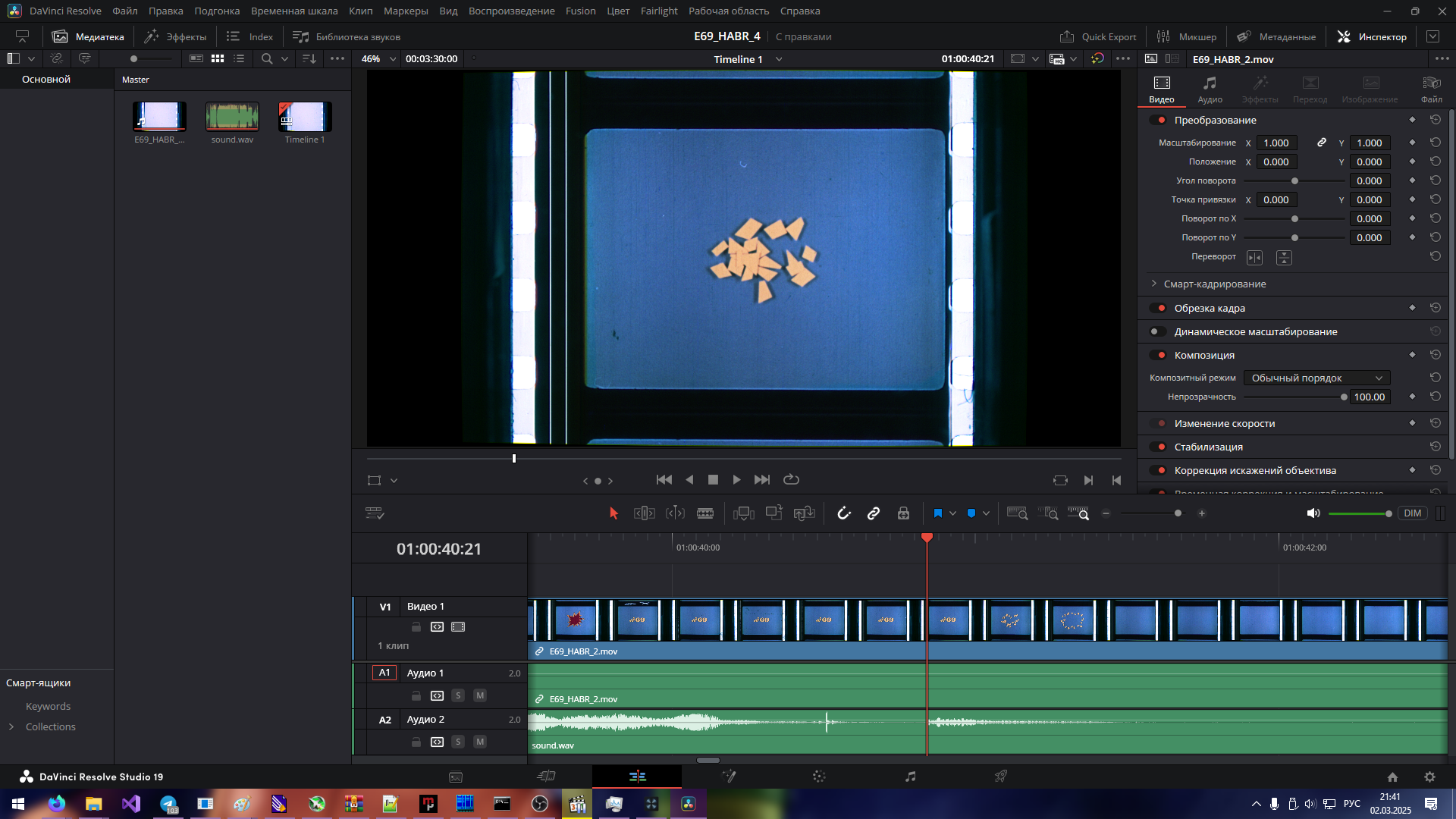This screenshot has width=1456, height=819.
Task: Expand the Смарт-кадрирование section
Action: click(x=1154, y=284)
